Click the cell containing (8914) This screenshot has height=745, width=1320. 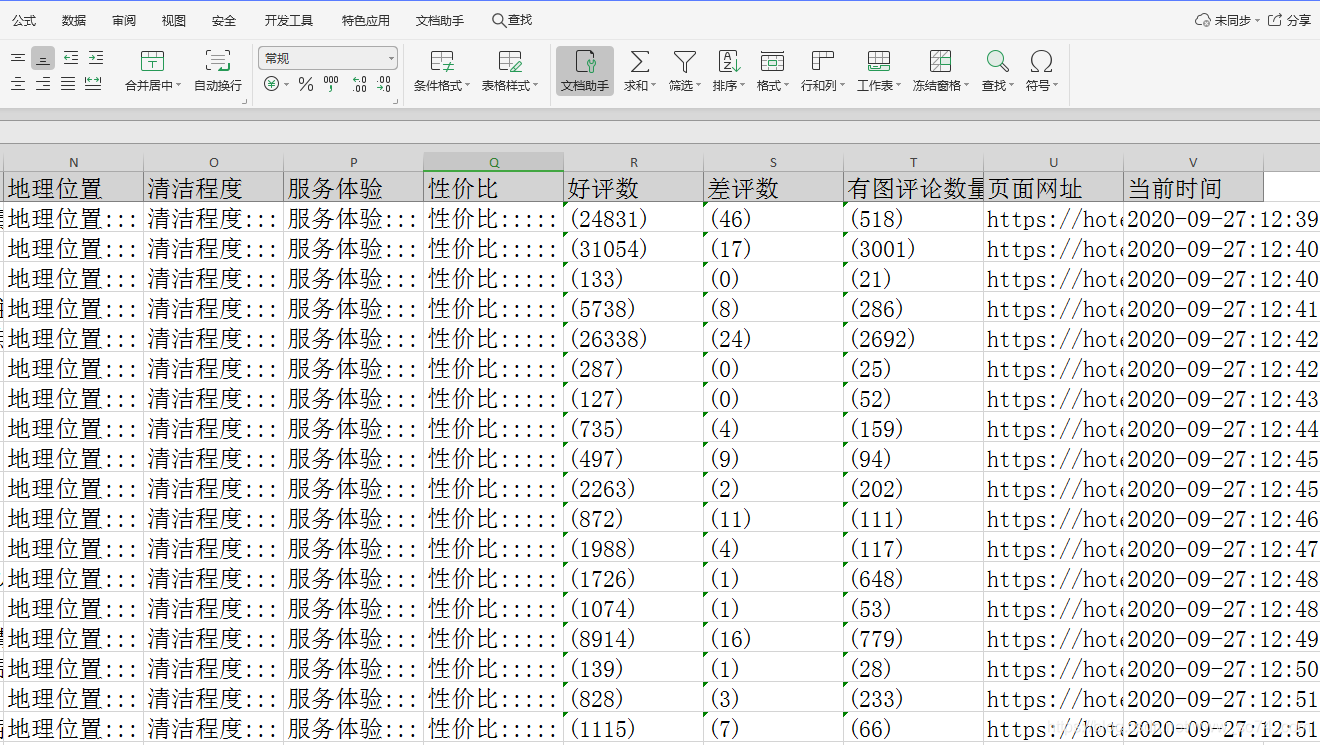pyautogui.click(x=634, y=637)
